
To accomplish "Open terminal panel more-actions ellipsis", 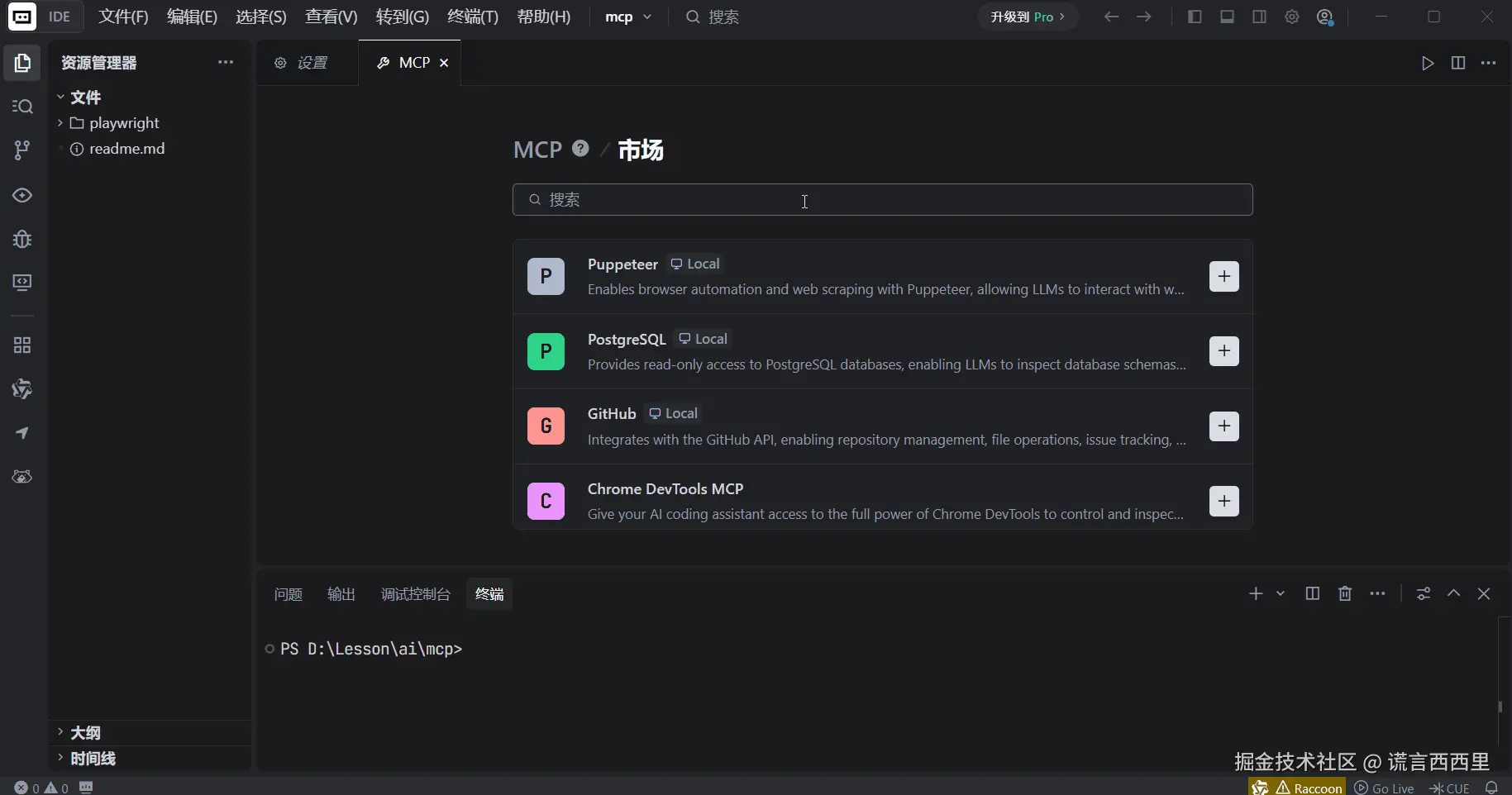I will pyautogui.click(x=1377, y=593).
